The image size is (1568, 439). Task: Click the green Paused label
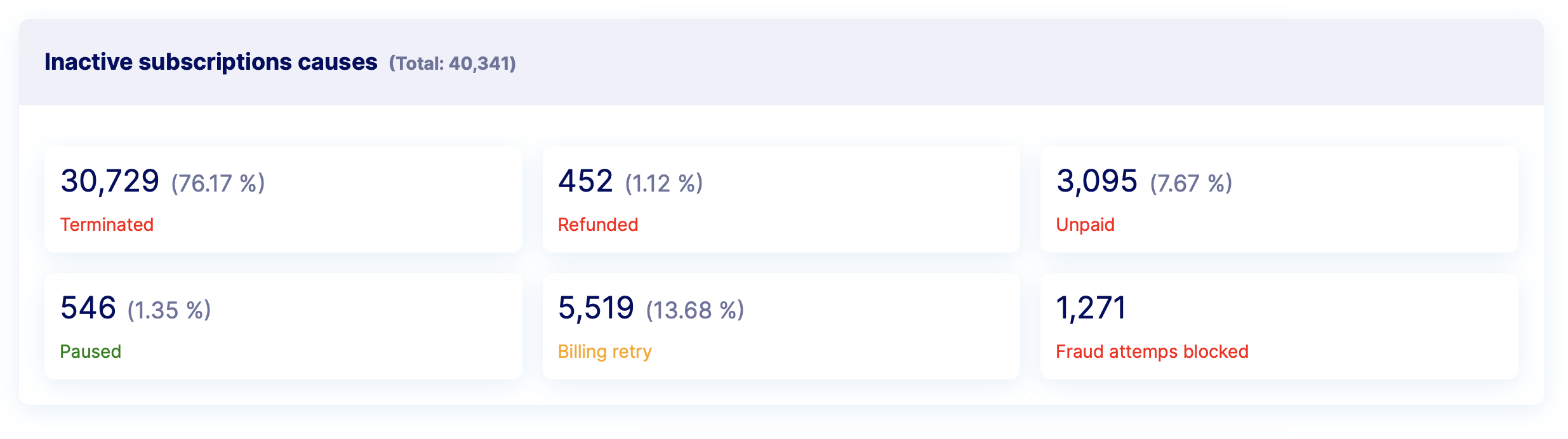[90, 351]
